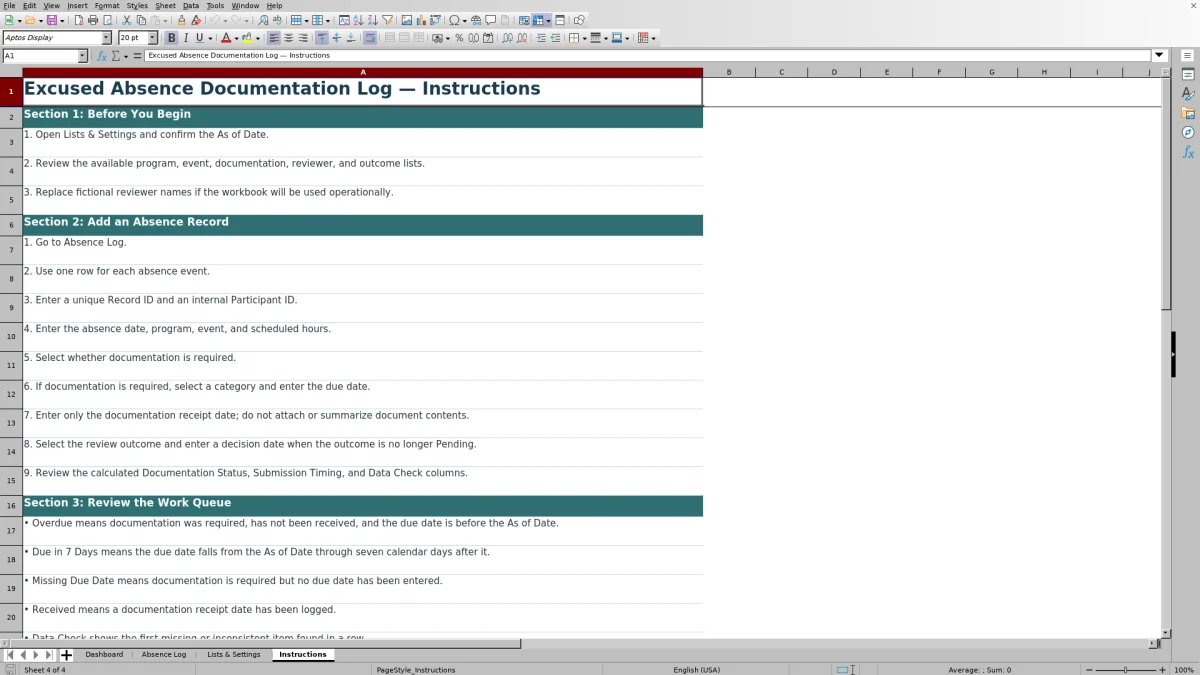Open the File menu

click(9, 6)
